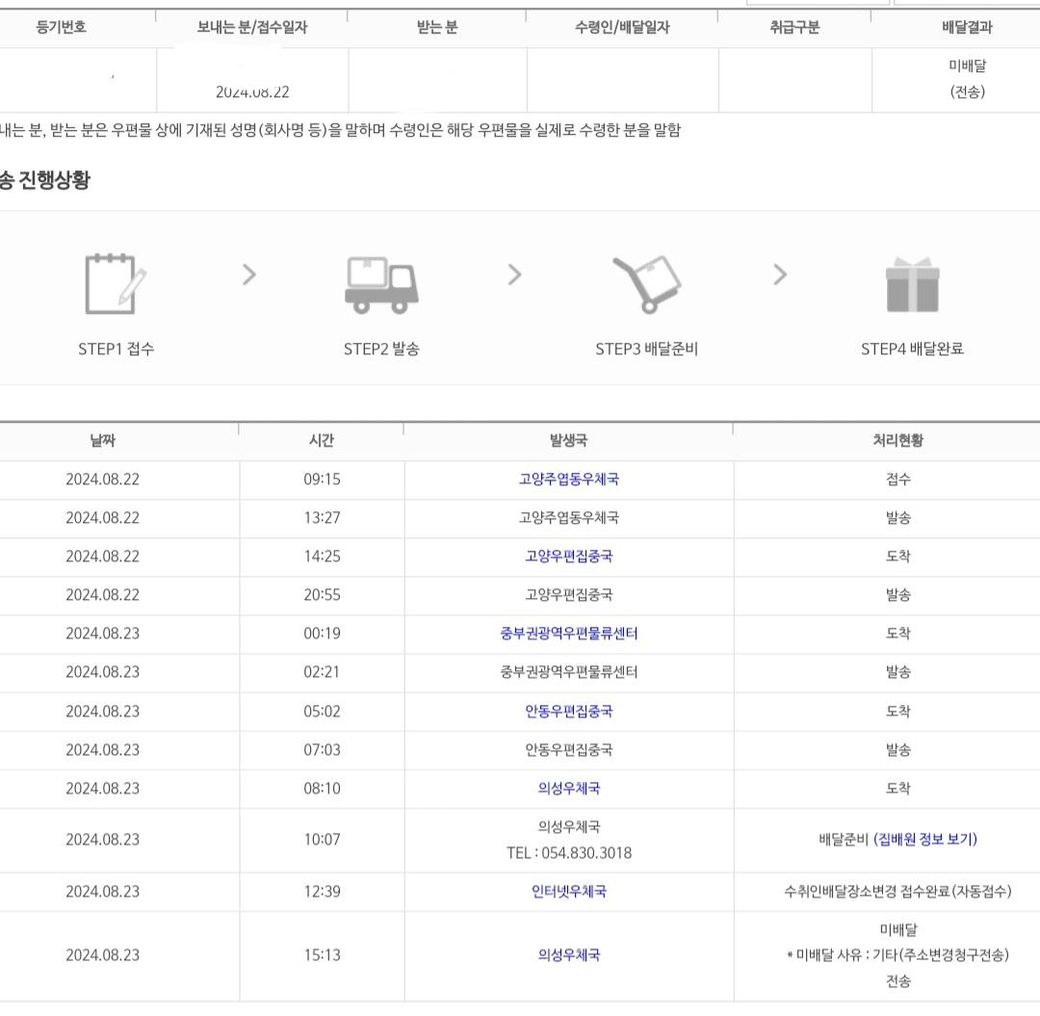Click the arrow between STEP1 and STEP2

click(250, 274)
